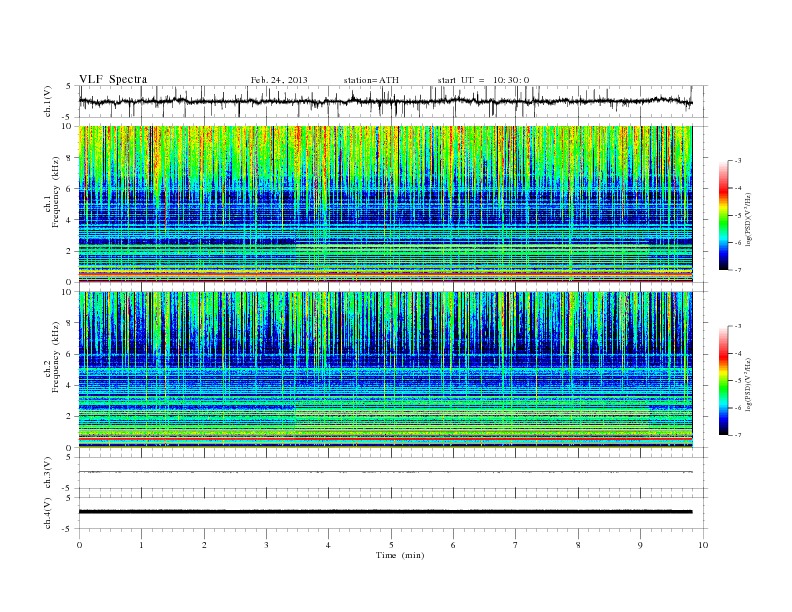Click the "4" kHz tick of ch.2 spectrogram
792x612 pixels.
pos(69,385)
